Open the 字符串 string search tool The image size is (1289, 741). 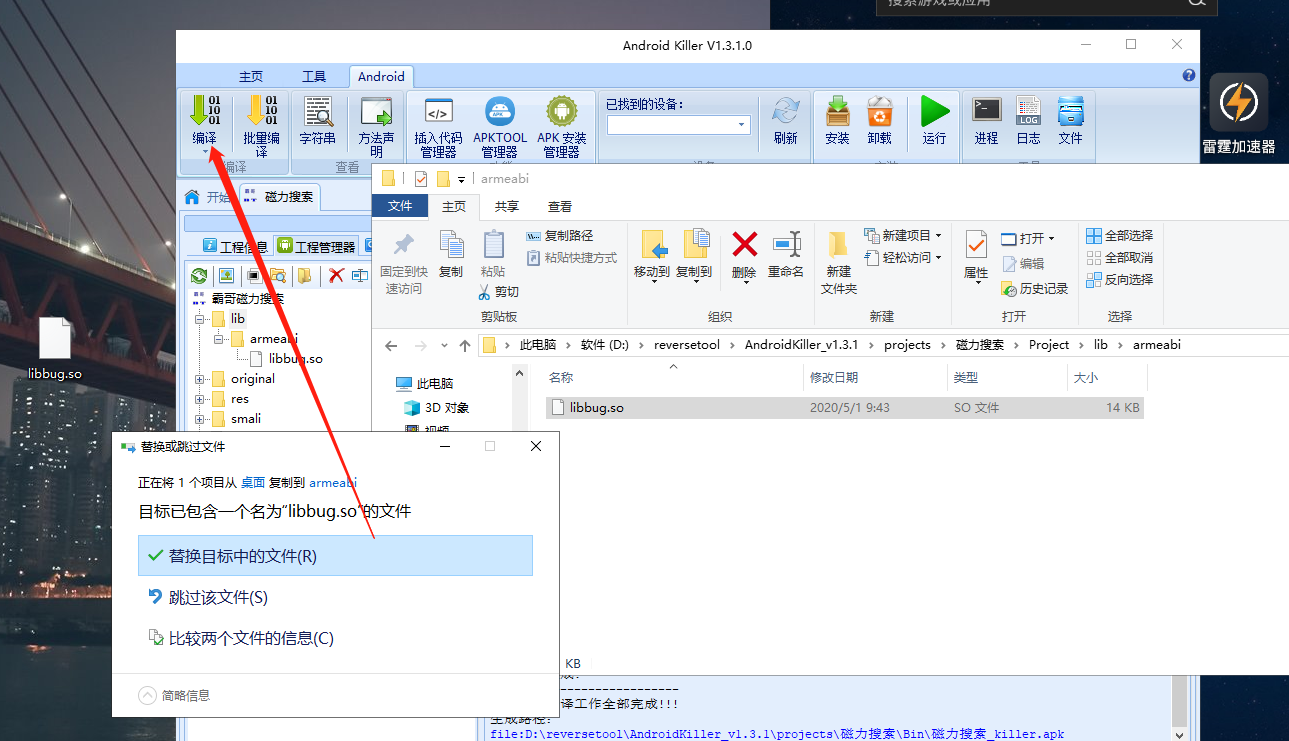tap(318, 111)
